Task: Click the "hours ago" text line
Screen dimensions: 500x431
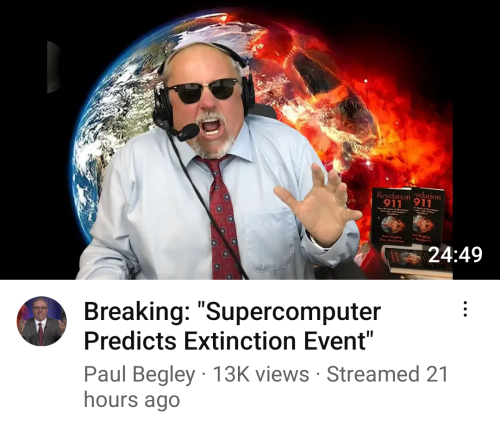Action: coord(132,399)
